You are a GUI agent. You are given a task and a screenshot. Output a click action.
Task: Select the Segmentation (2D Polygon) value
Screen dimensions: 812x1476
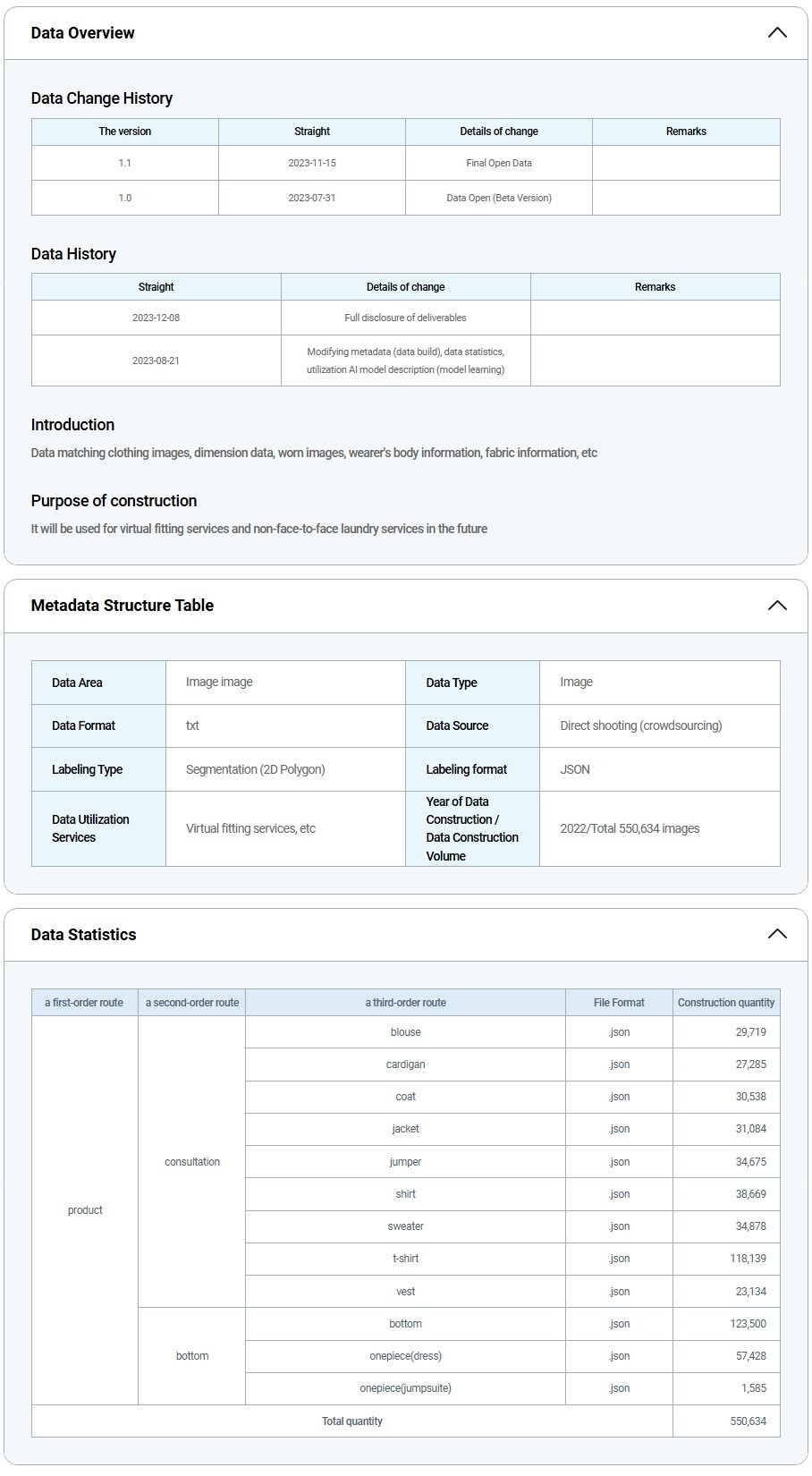tap(255, 769)
